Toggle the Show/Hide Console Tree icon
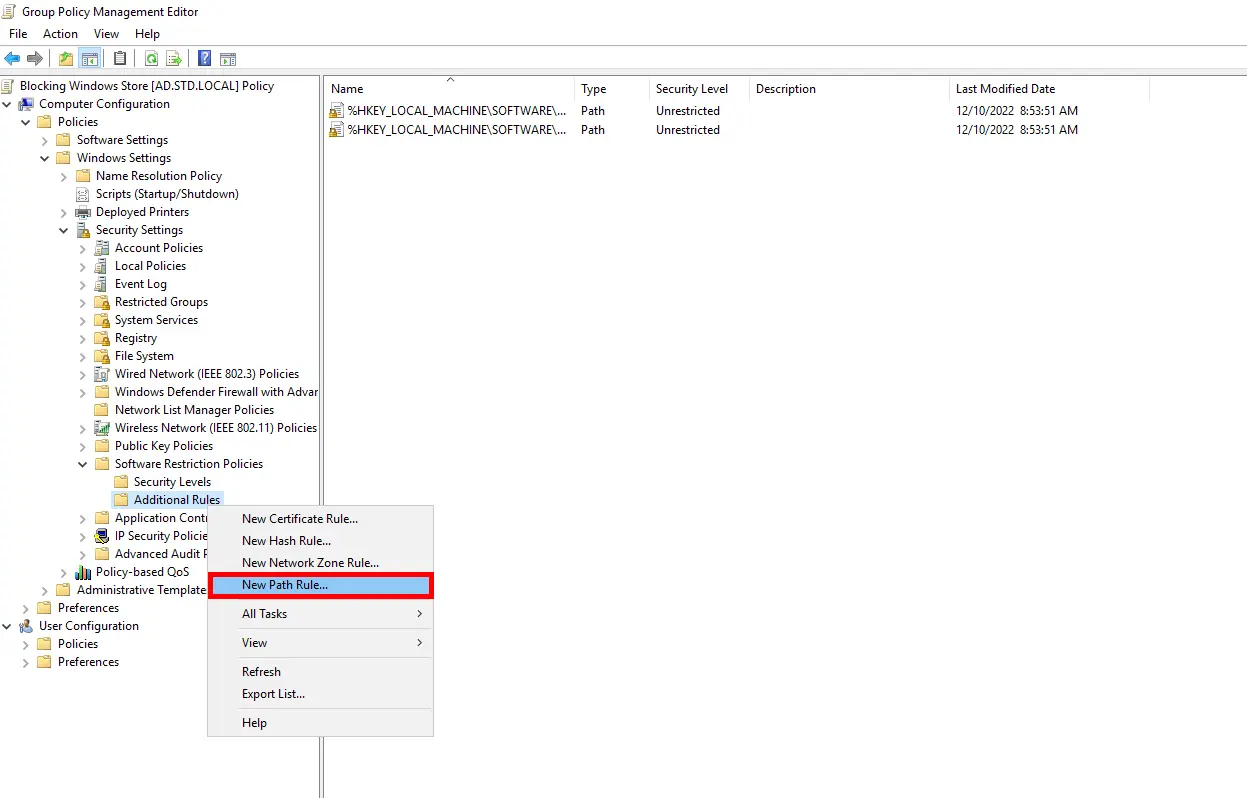Viewport: 1247px width, 798px height. point(90,58)
